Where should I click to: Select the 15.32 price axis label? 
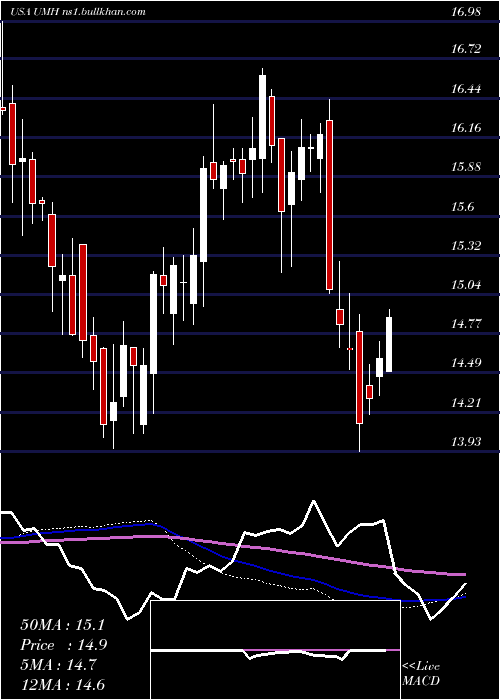click(466, 246)
